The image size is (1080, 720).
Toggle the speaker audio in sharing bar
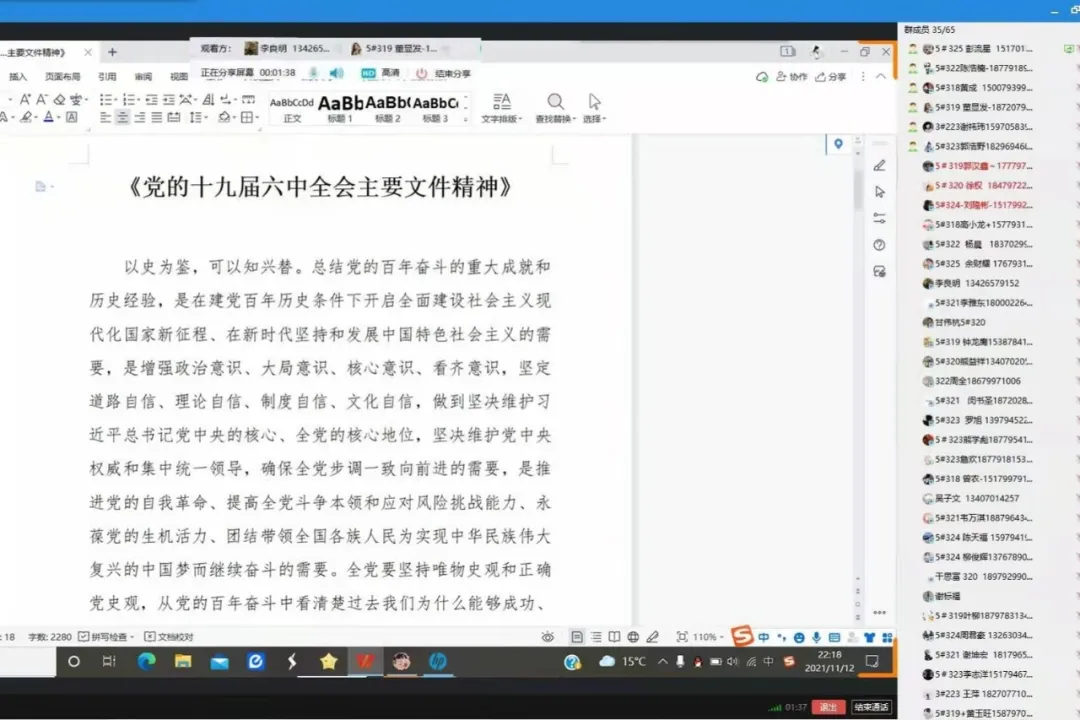click(337, 73)
